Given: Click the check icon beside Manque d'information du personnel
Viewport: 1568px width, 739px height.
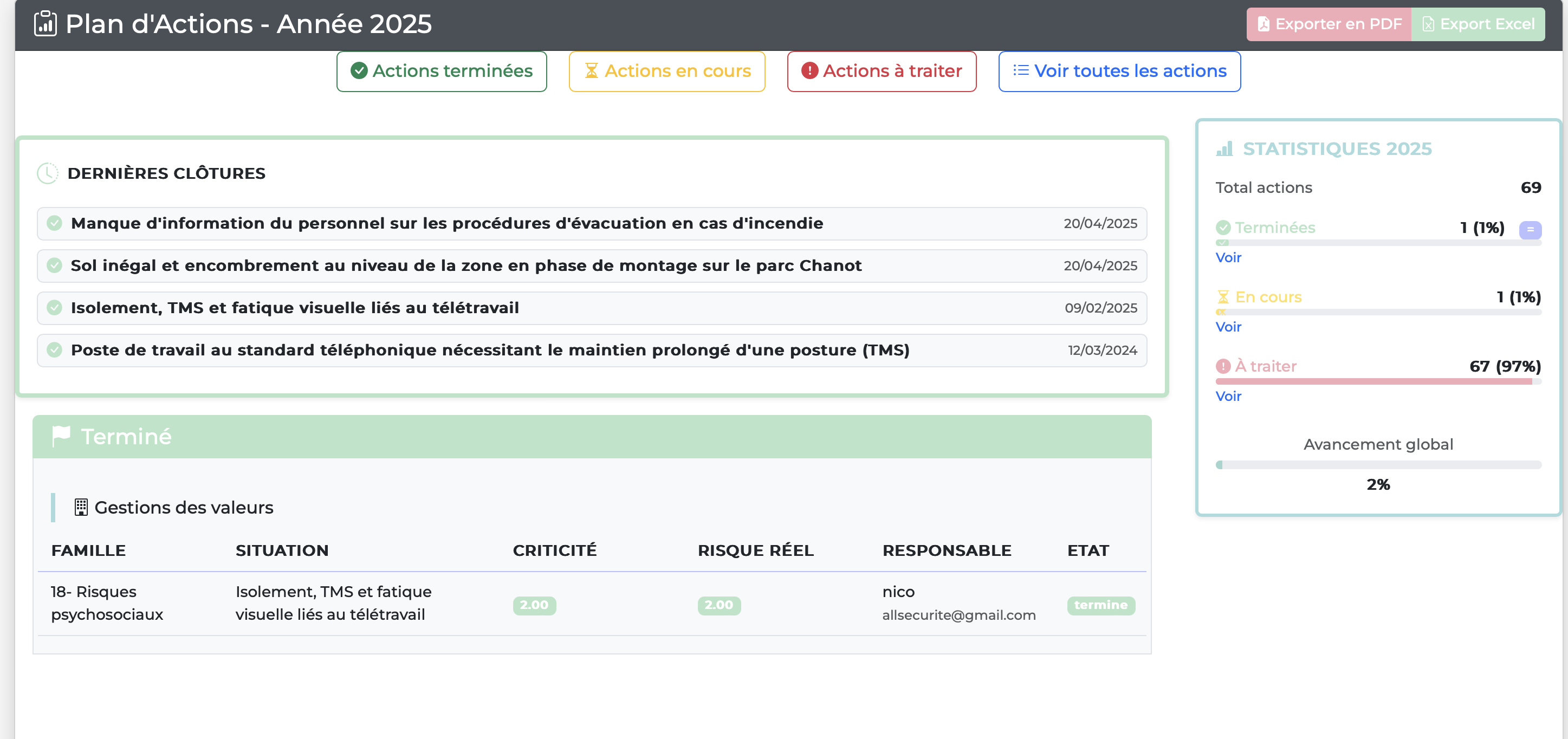Looking at the screenshot, I should [x=55, y=223].
